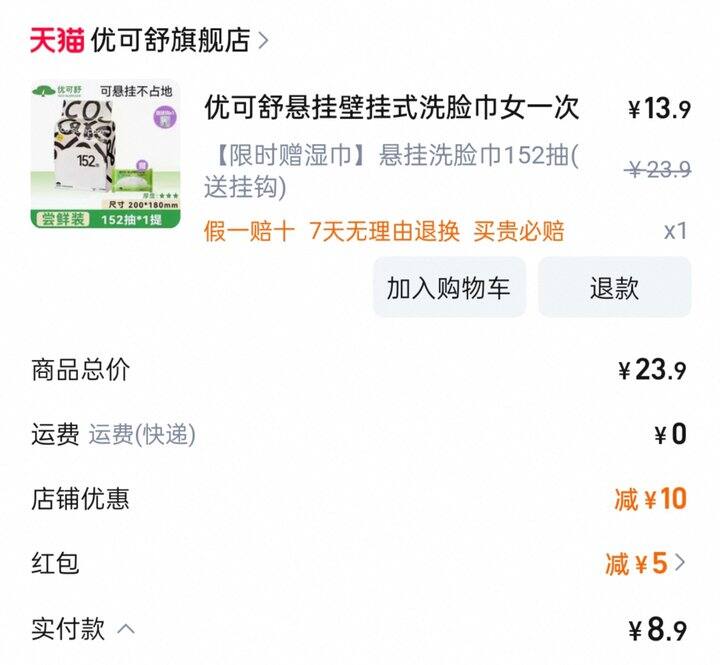Open the product thumbnail image

pos(106,154)
